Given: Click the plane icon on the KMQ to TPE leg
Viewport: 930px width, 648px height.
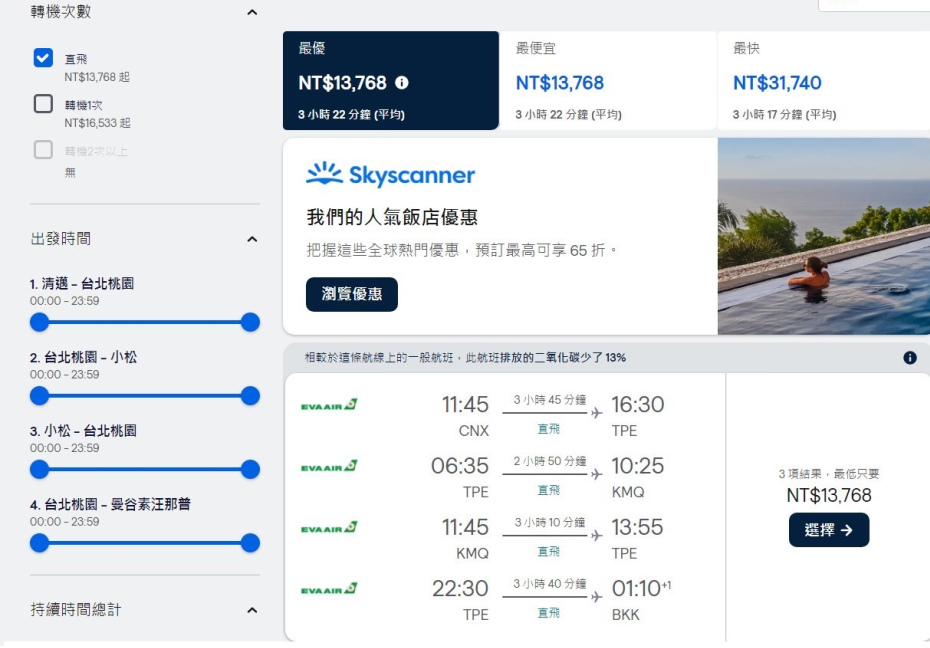Looking at the screenshot, I should pyautogui.click(x=596, y=536).
